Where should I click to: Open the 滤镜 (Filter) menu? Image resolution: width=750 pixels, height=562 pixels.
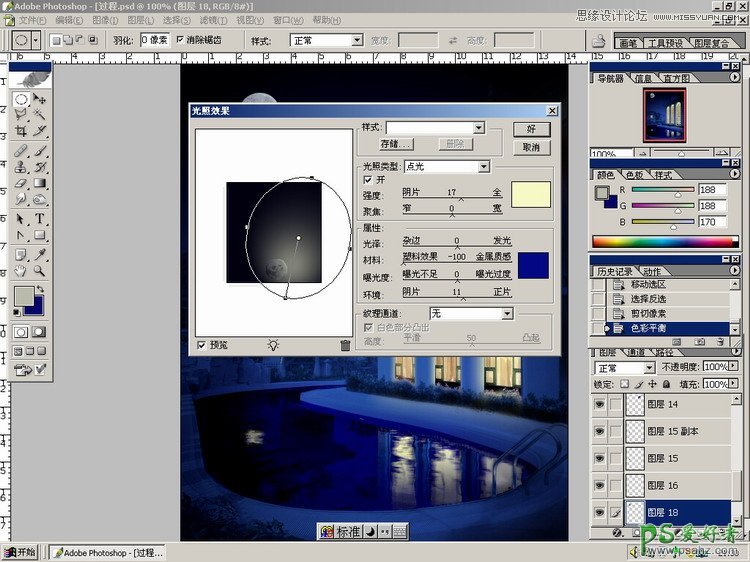pos(212,20)
